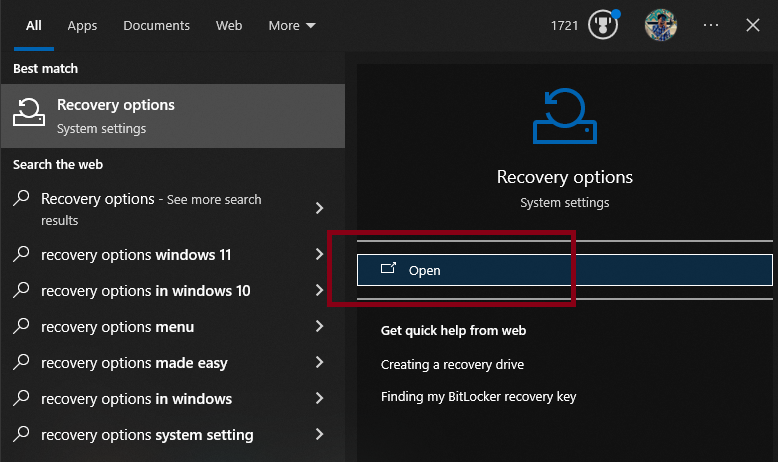Click the rewards points value 1721
Image resolution: width=778 pixels, height=462 pixels.
pyautogui.click(x=565, y=25)
